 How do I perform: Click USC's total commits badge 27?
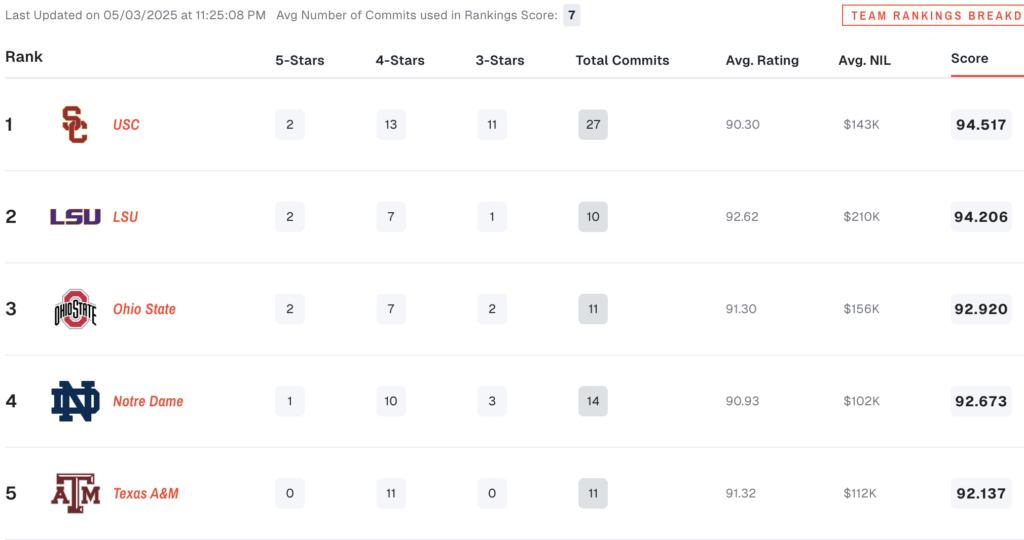click(593, 125)
